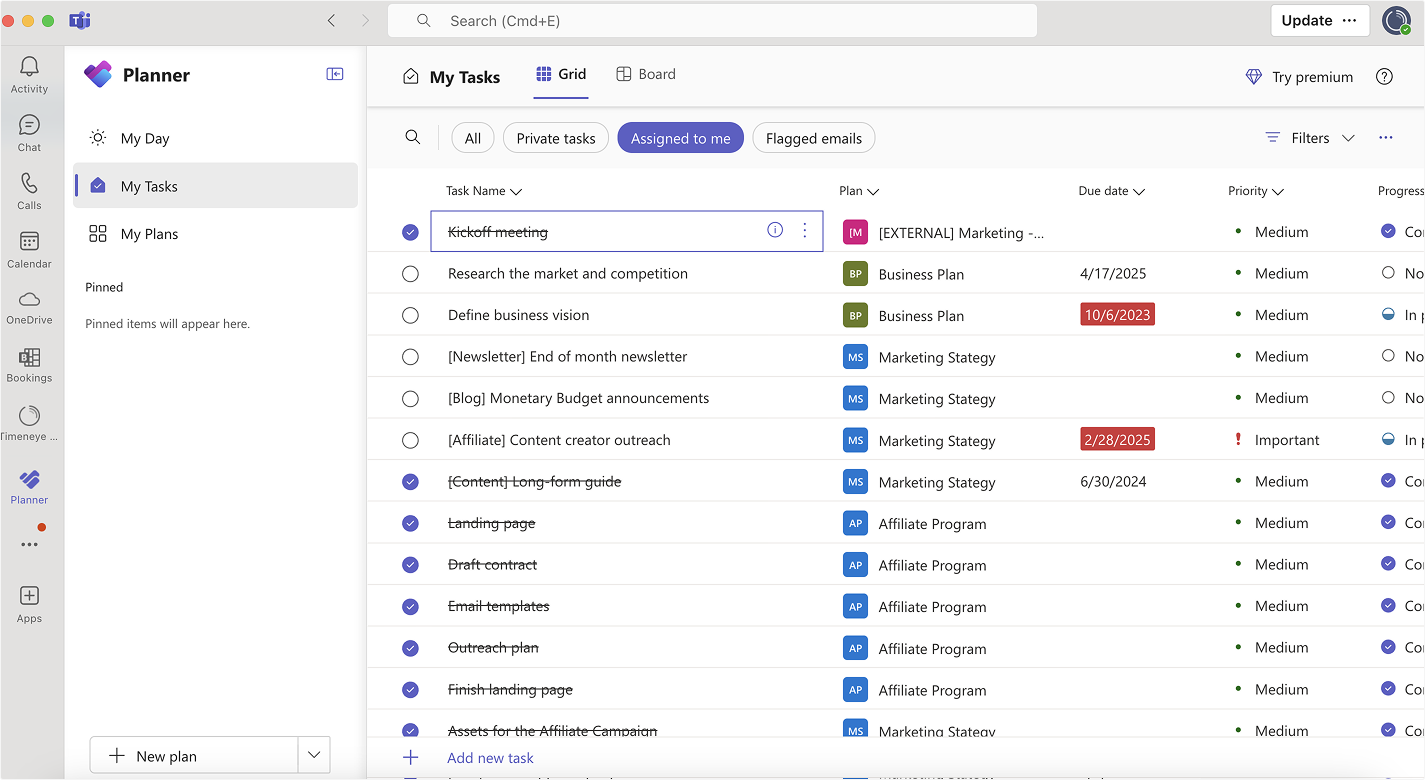The height and width of the screenshot is (780, 1425).
Task: Add new task via the link
Action: pos(489,757)
